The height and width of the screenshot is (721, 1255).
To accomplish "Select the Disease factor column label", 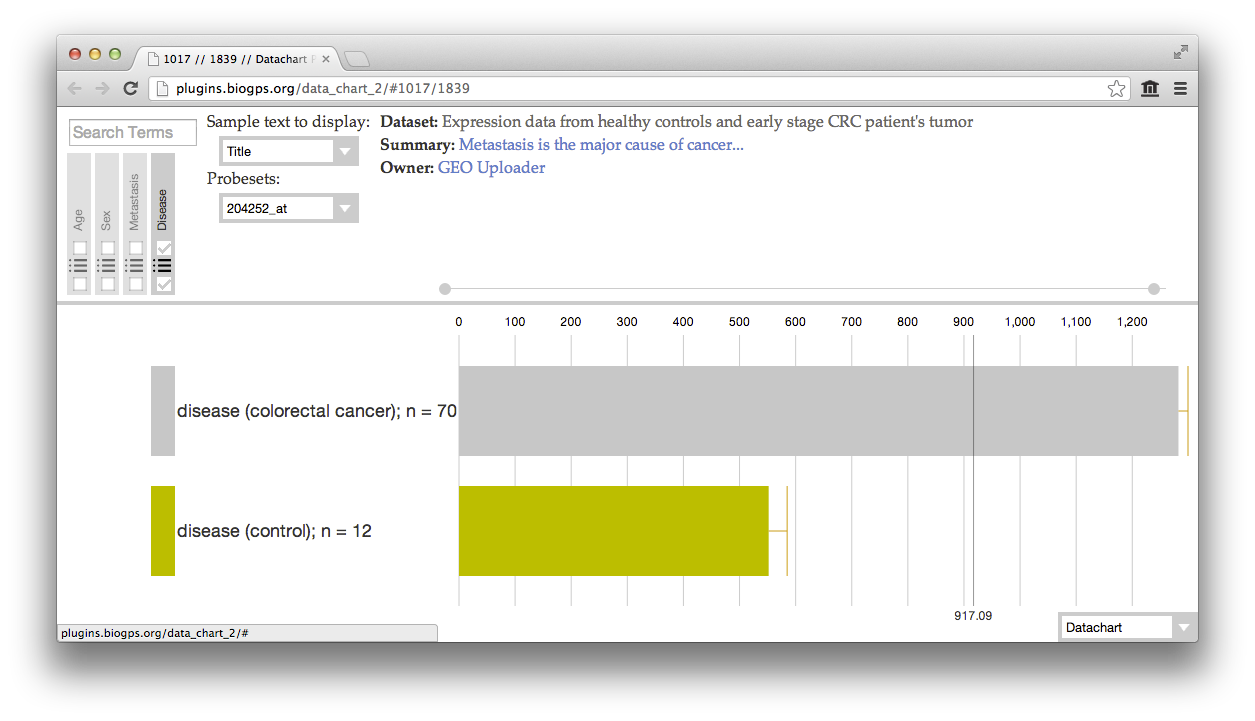I will (163, 211).
